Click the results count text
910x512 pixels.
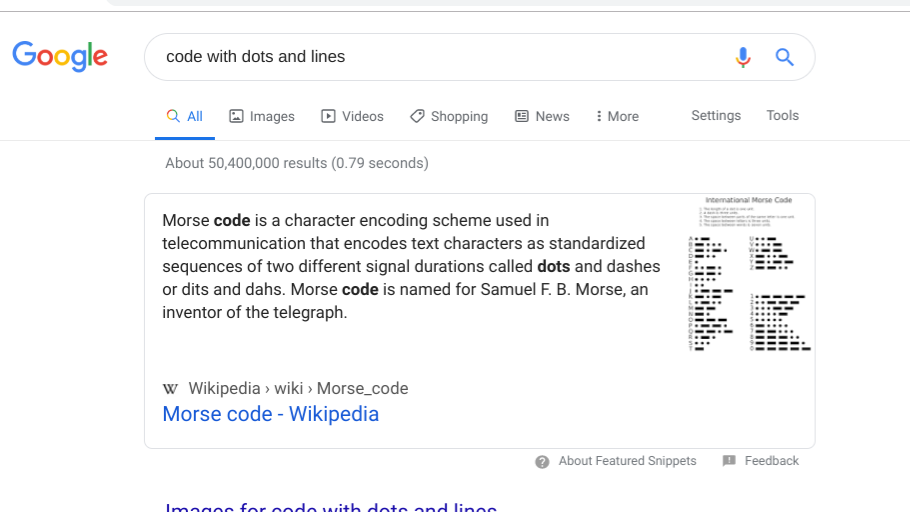point(297,163)
